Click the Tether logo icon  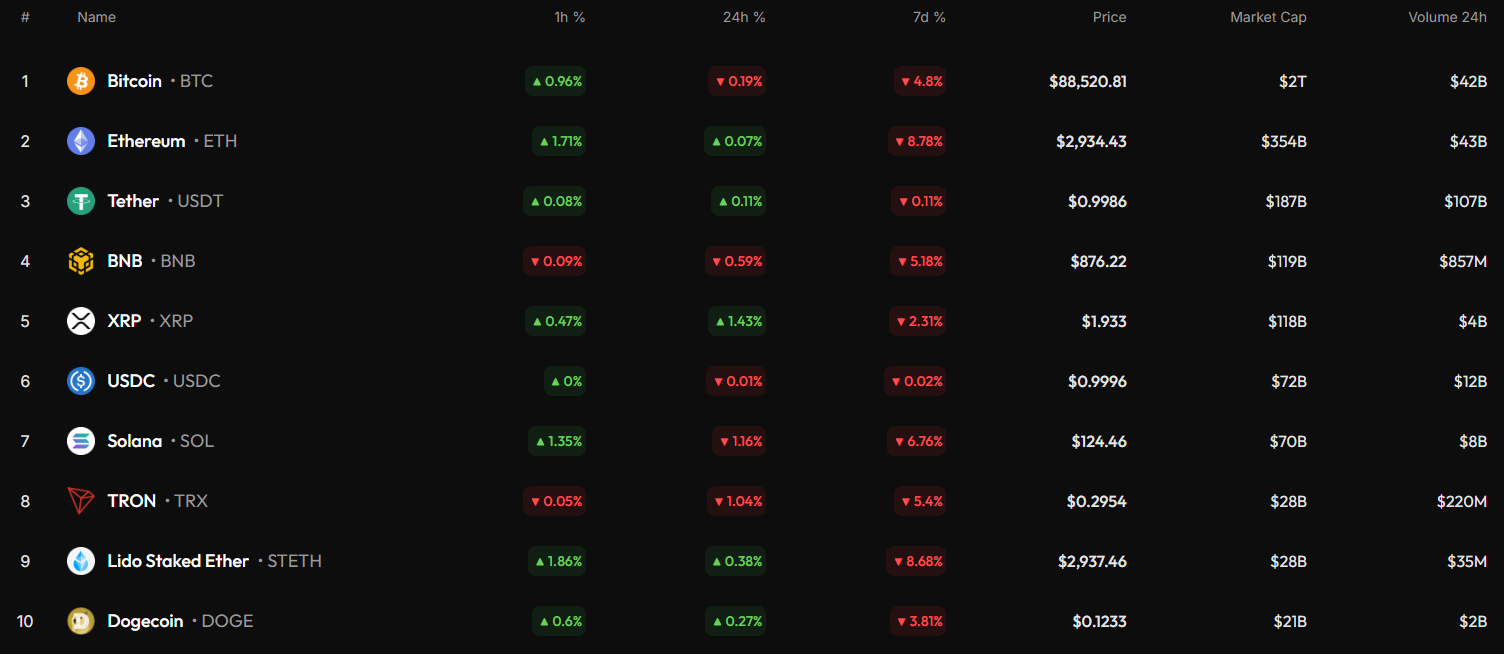coord(81,201)
